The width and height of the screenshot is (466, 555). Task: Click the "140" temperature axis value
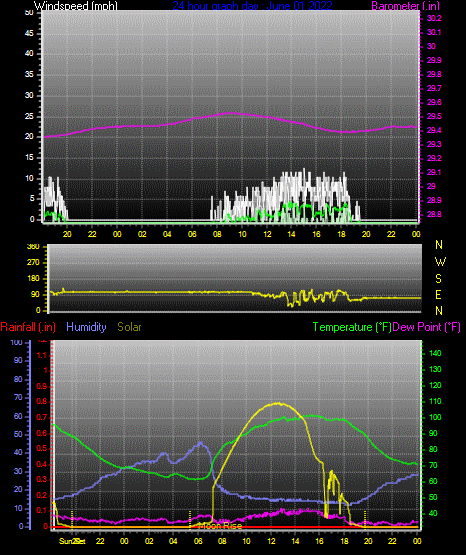tap(435, 354)
